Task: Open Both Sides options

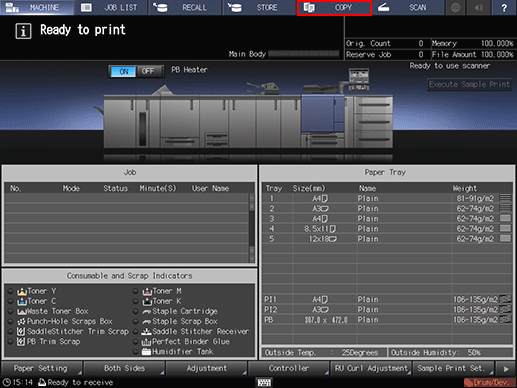Action: 124,368
